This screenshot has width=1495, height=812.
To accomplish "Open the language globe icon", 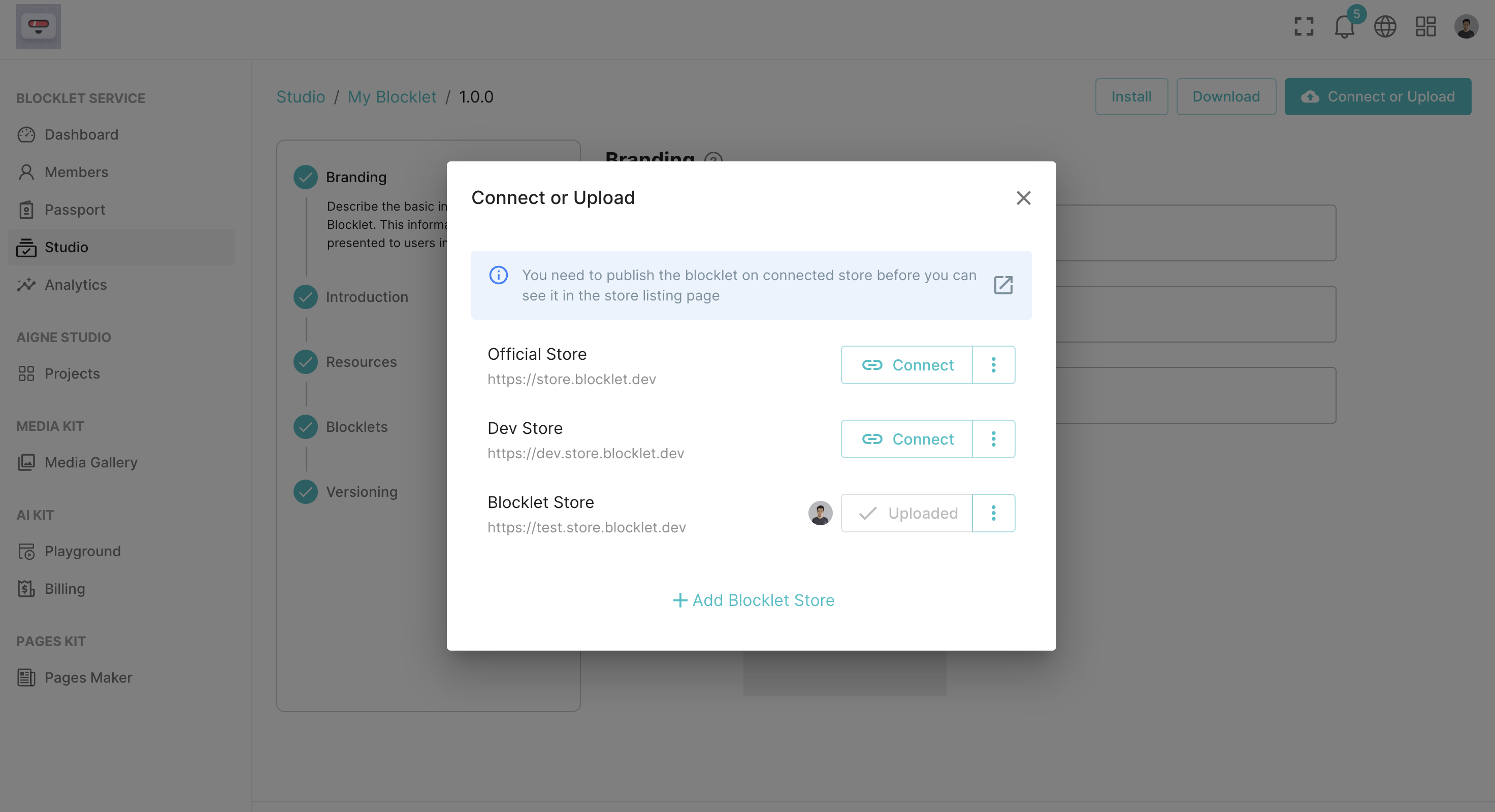I will [1385, 27].
